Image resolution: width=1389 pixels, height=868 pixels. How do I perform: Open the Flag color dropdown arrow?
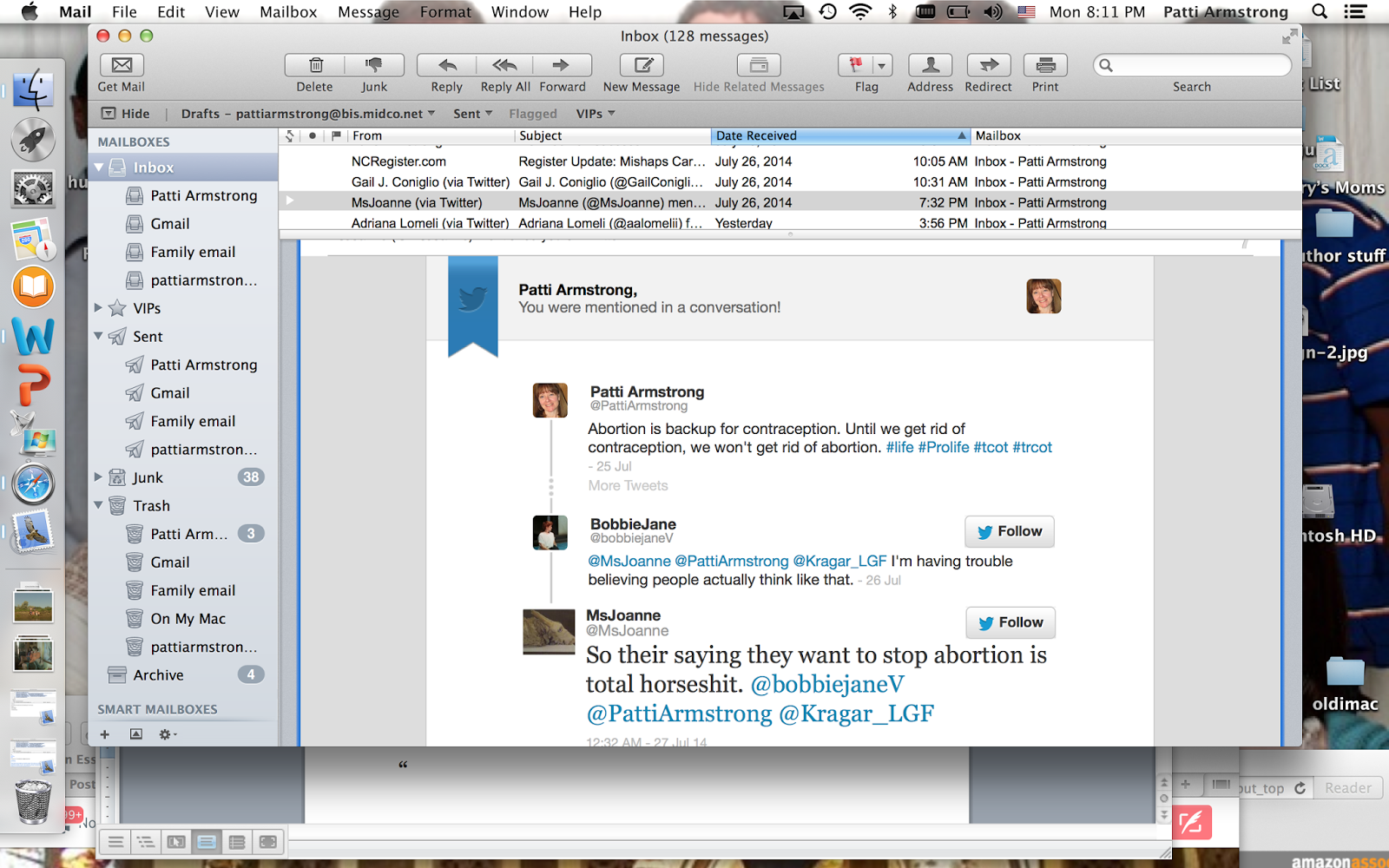pos(882,65)
